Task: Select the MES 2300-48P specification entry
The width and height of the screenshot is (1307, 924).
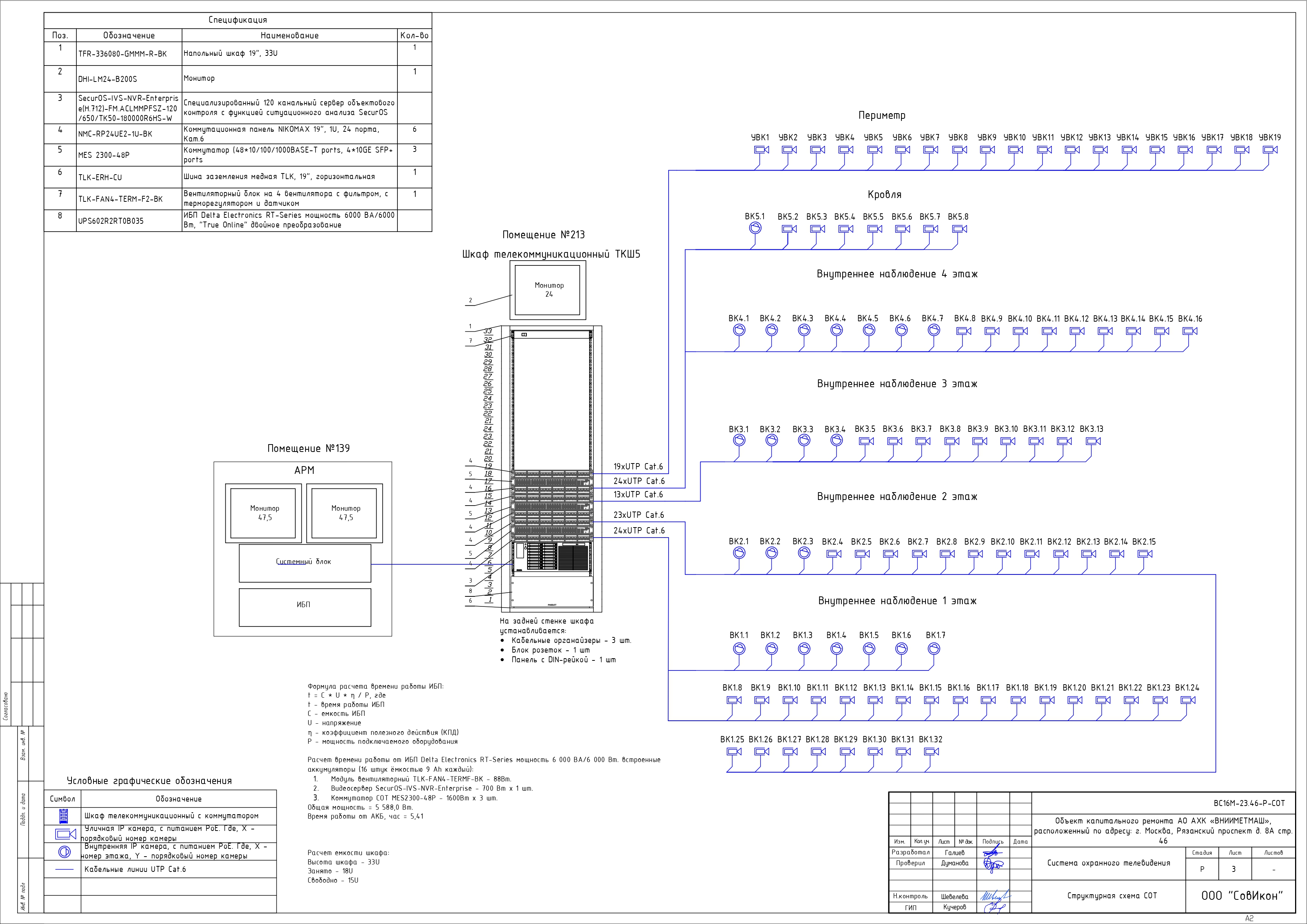Action: [129, 155]
